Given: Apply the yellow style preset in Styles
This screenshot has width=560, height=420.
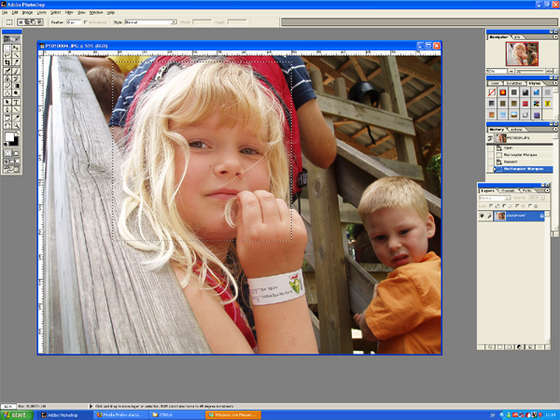Looking at the screenshot, I should [x=547, y=104].
